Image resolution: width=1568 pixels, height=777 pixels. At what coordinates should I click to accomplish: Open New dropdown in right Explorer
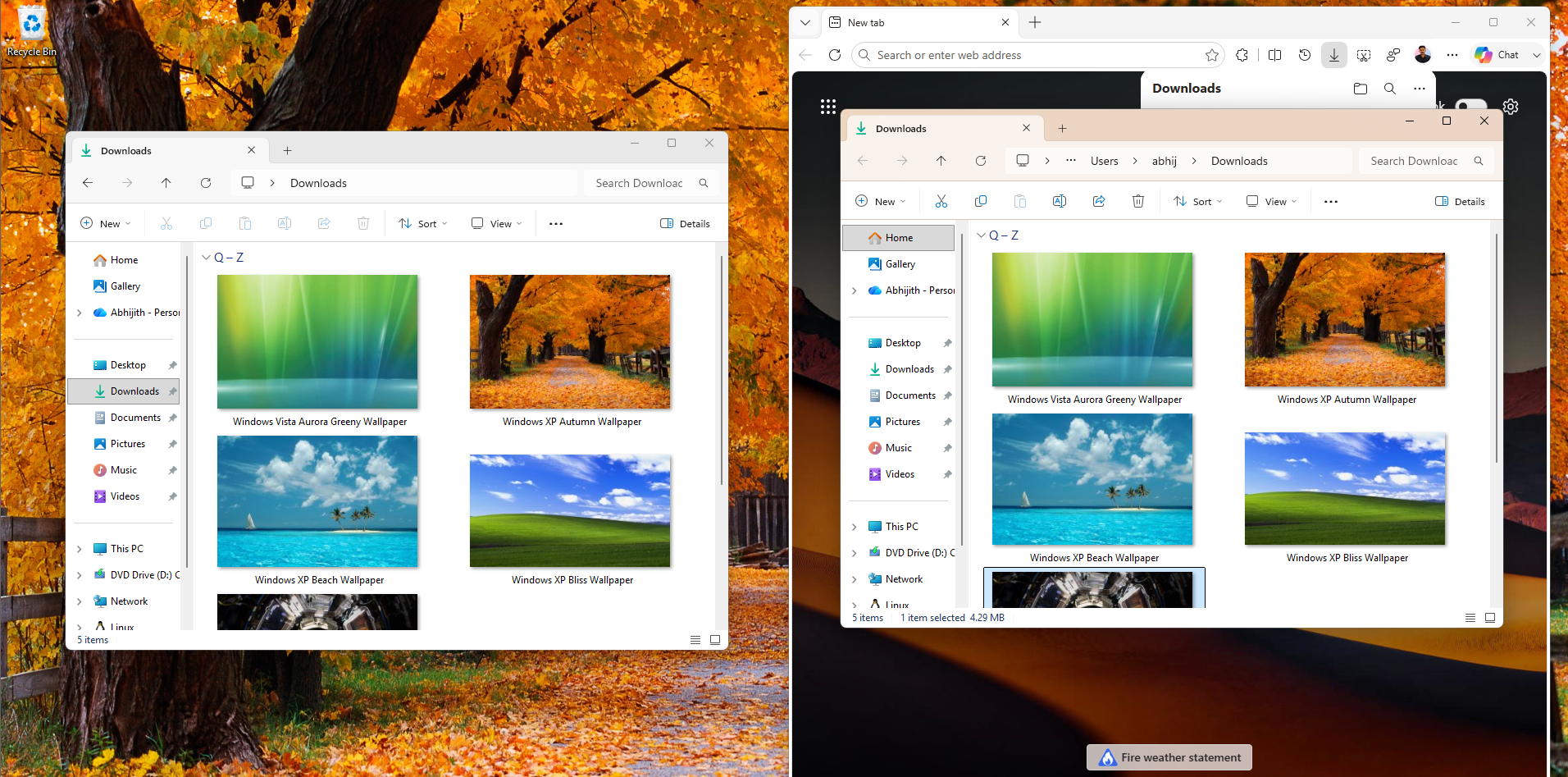pyautogui.click(x=881, y=201)
